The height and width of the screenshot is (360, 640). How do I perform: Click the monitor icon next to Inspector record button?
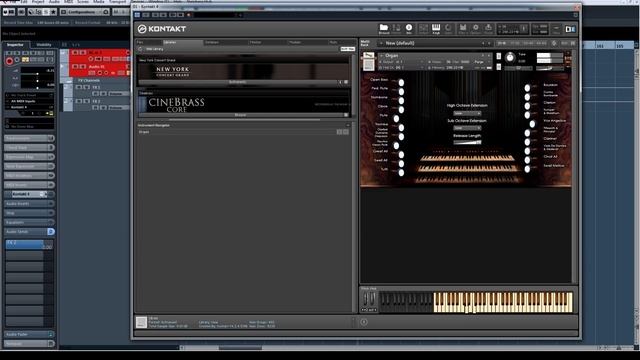click(17, 60)
